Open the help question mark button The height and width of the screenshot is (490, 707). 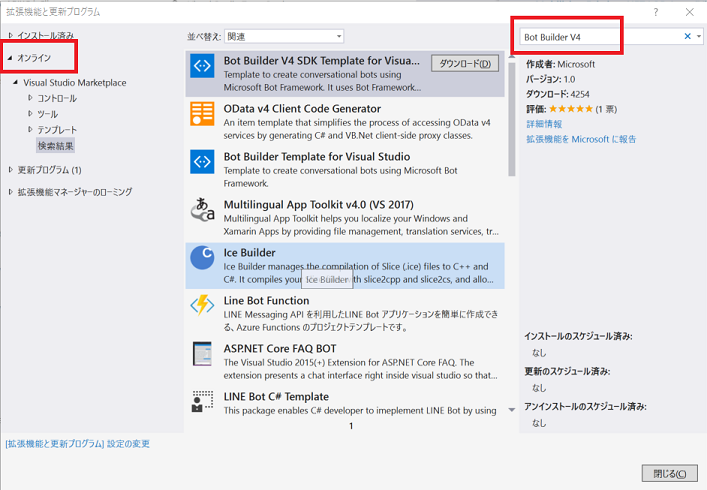coord(656,12)
